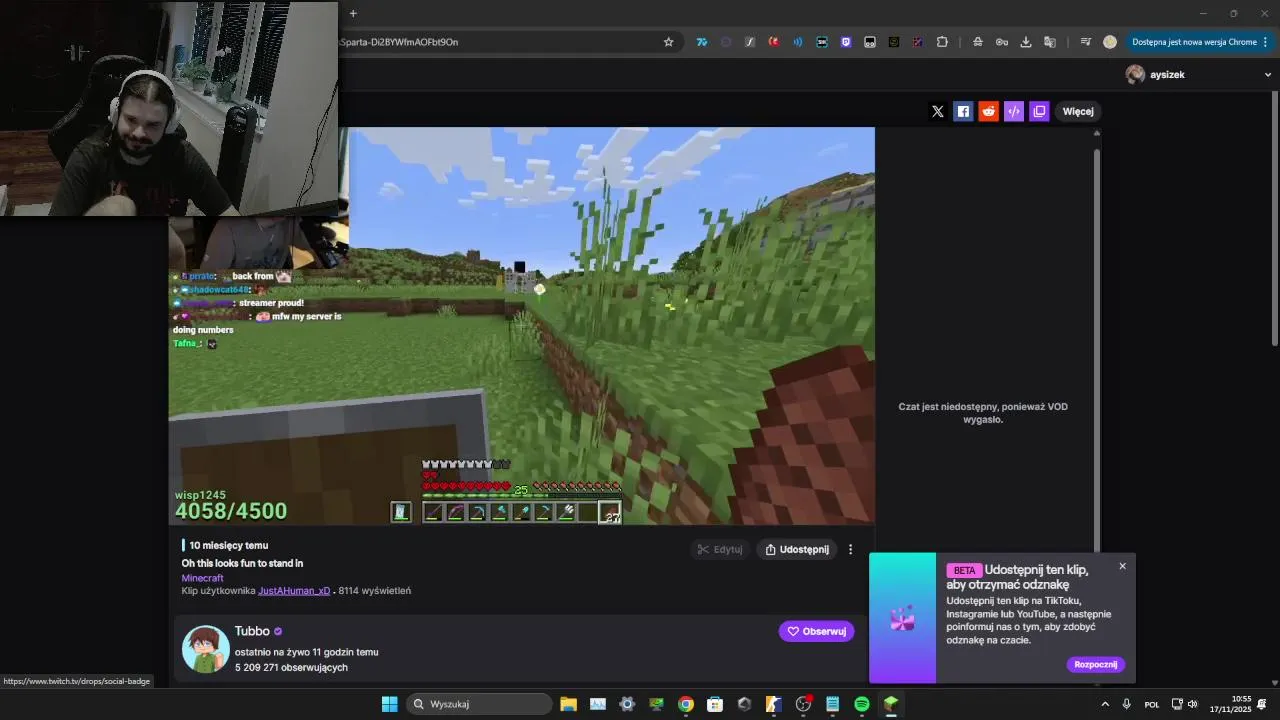This screenshot has width=1280, height=720.
Task: Bookmark this page with the star icon
Action: click(669, 42)
